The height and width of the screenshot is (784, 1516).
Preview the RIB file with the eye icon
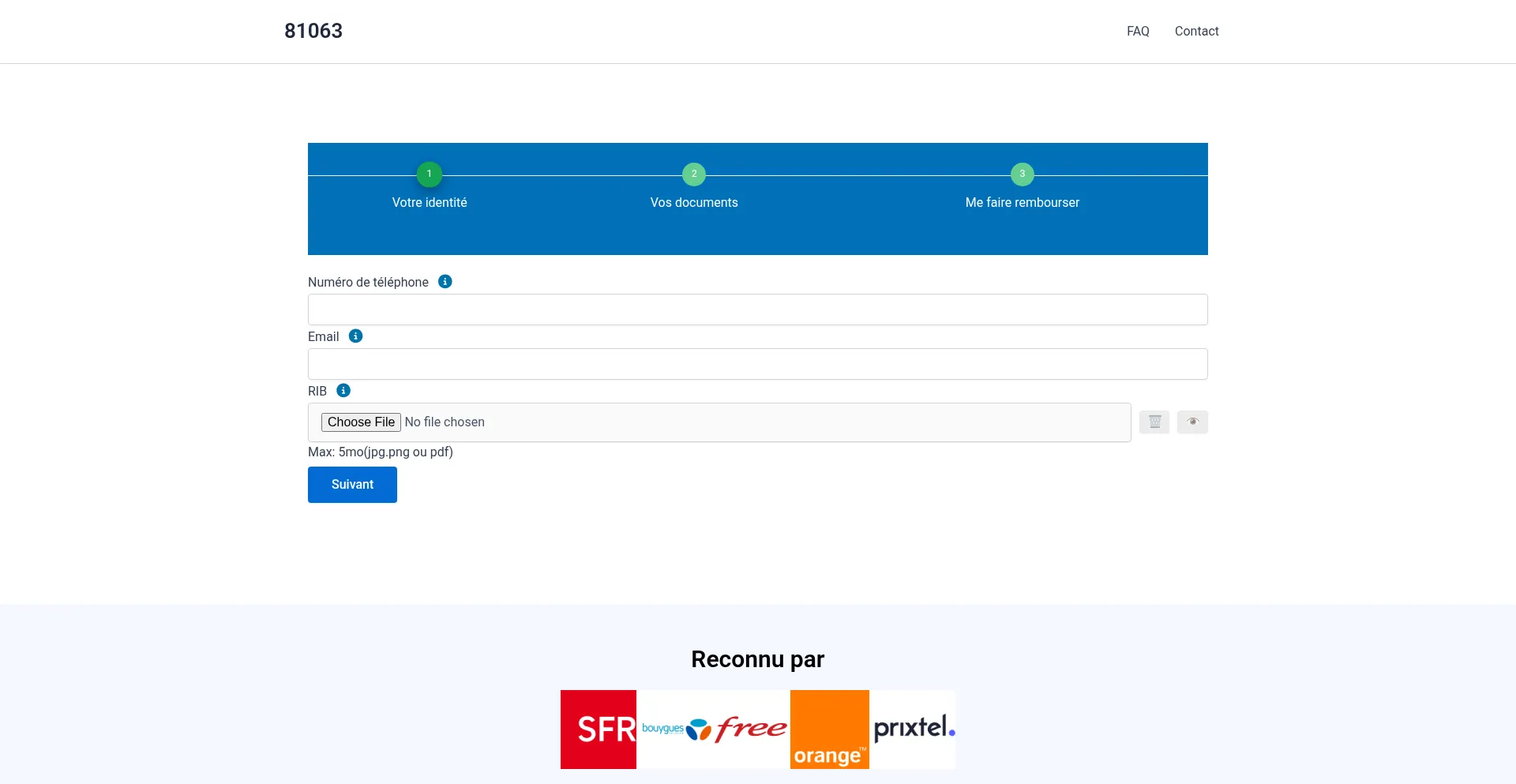[x=1192, y=422]
